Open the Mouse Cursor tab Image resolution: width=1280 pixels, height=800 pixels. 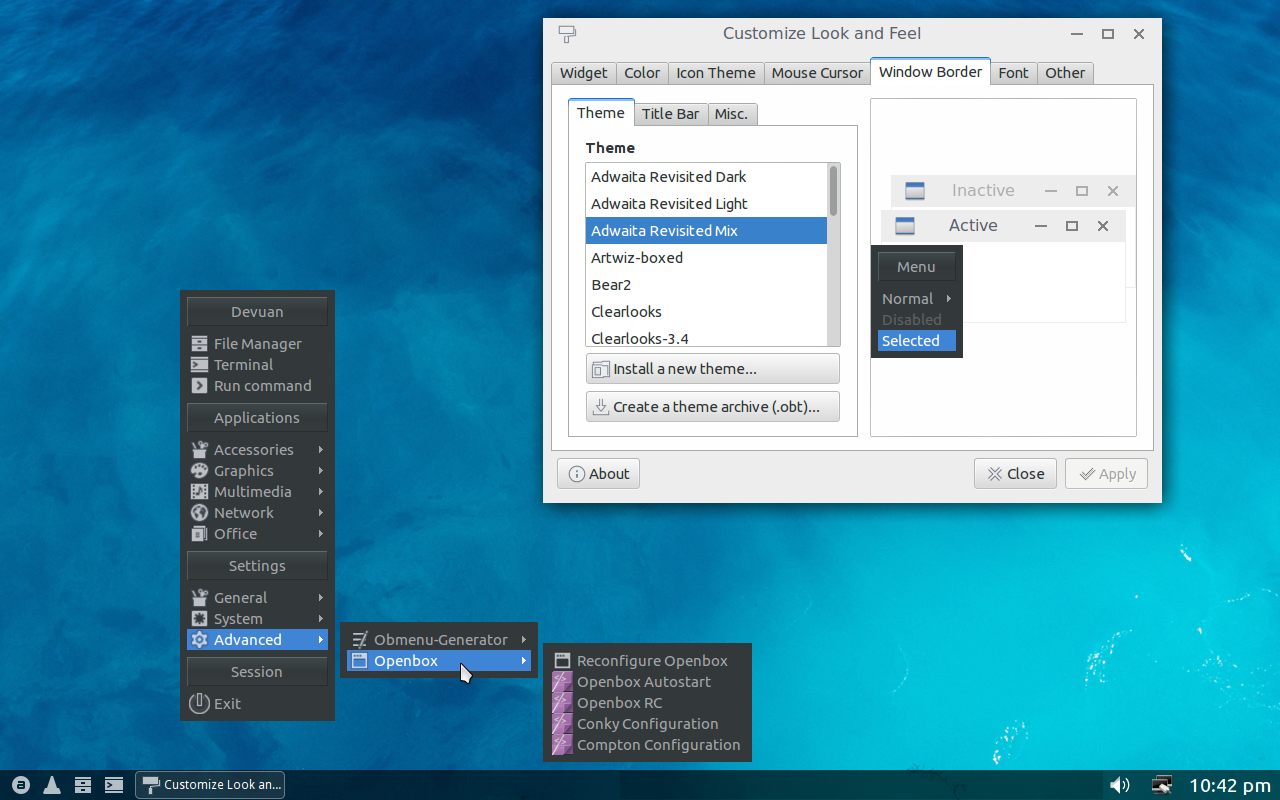[817, 73]
